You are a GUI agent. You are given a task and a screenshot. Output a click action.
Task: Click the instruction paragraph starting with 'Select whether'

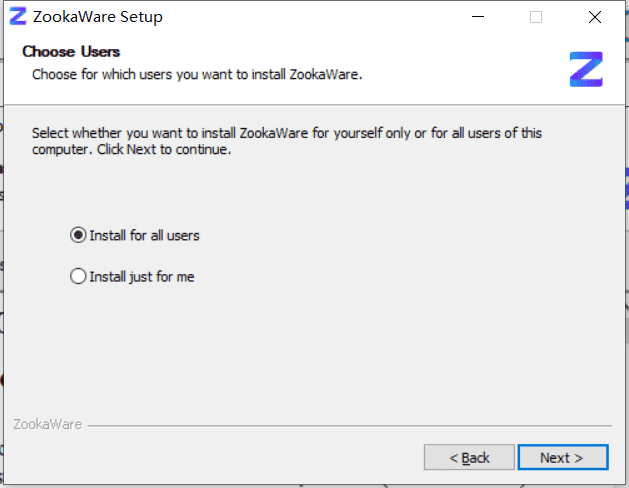[x=287, y=141]
